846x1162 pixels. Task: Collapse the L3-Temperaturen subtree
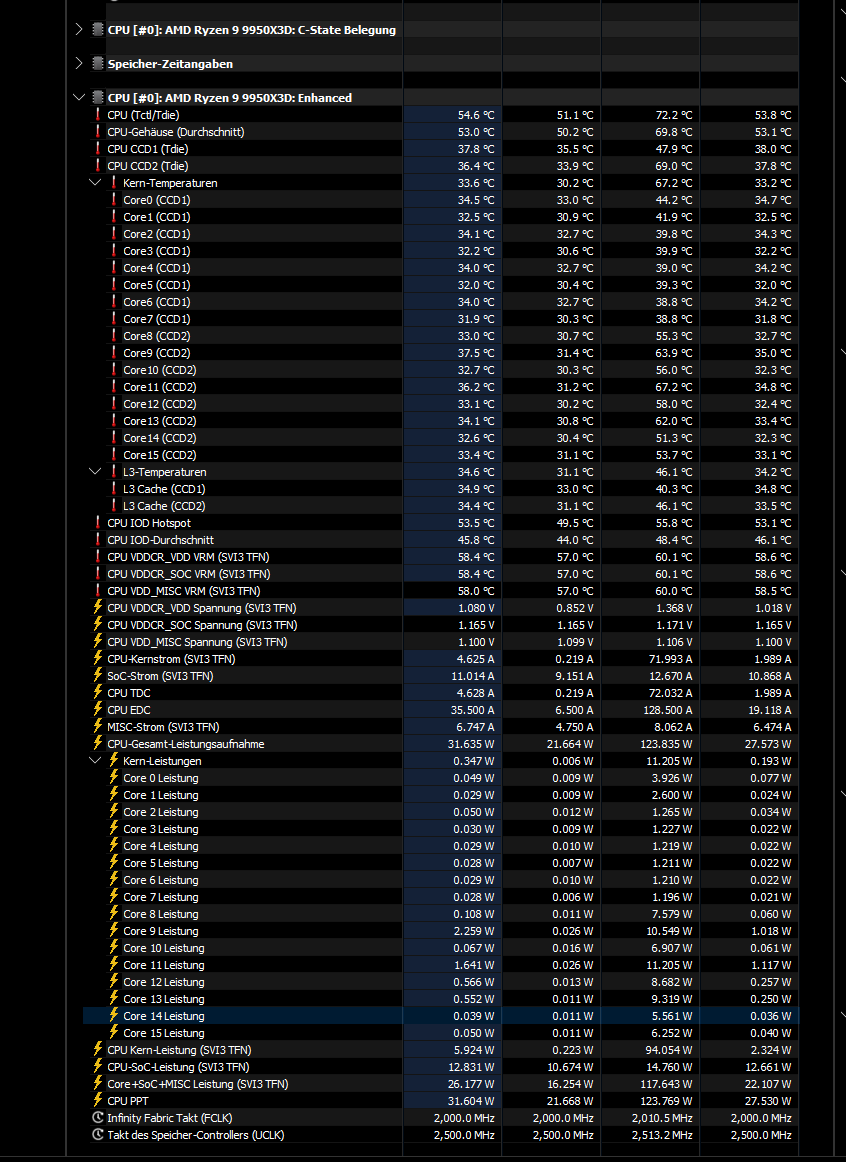pos(95,471)
